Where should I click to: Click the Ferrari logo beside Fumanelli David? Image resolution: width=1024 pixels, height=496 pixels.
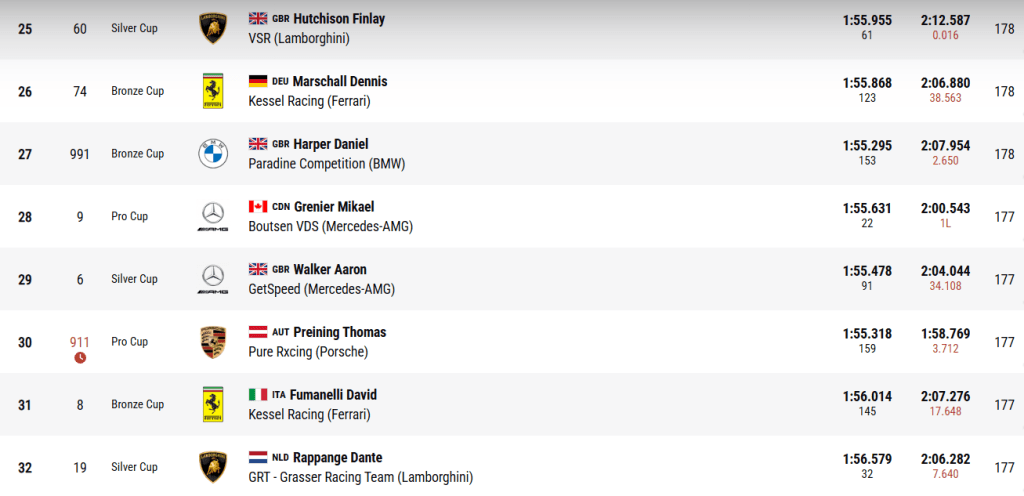(x=213, y=404)
